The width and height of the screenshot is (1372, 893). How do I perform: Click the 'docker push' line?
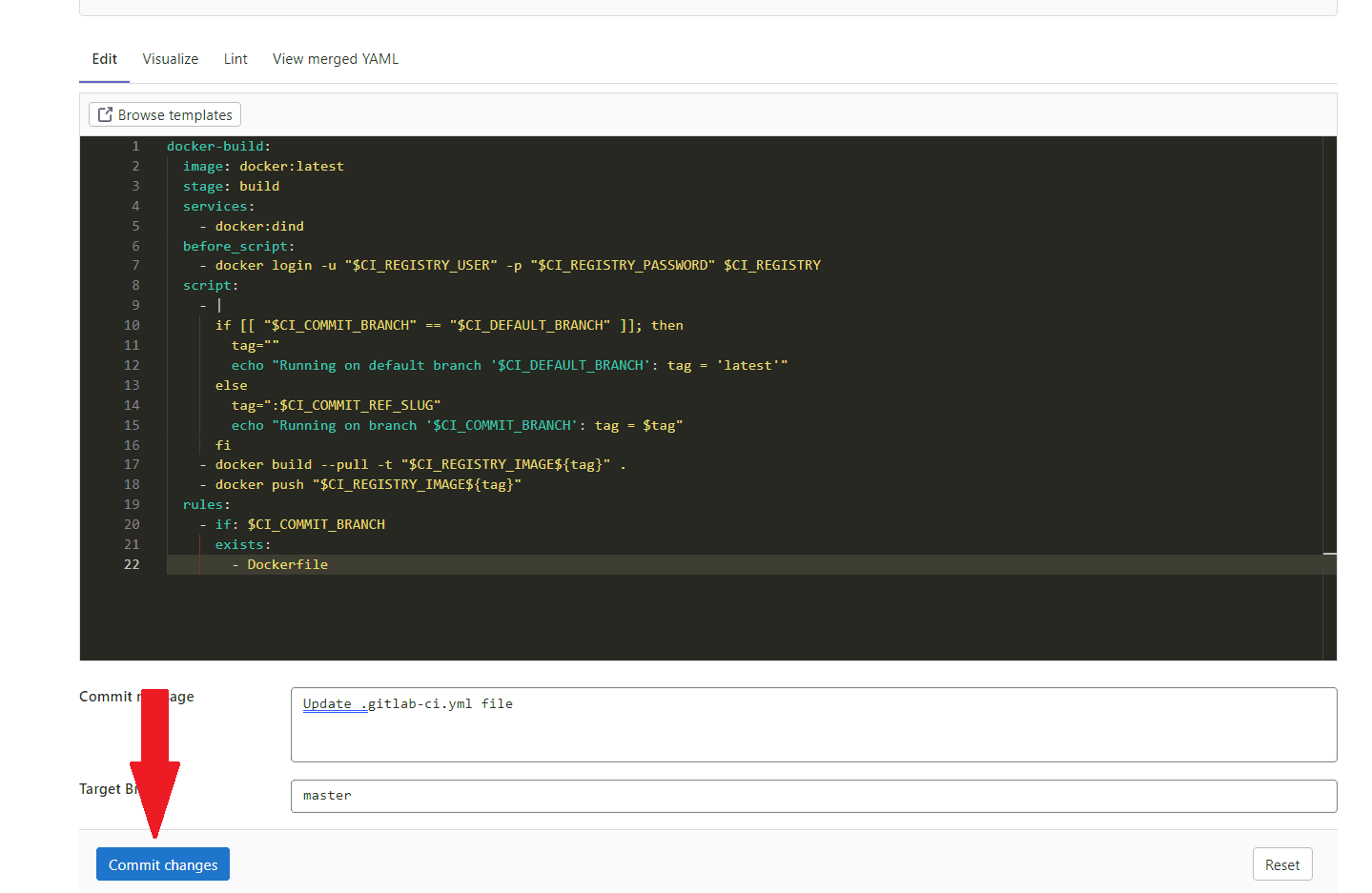tap(360, 484)
